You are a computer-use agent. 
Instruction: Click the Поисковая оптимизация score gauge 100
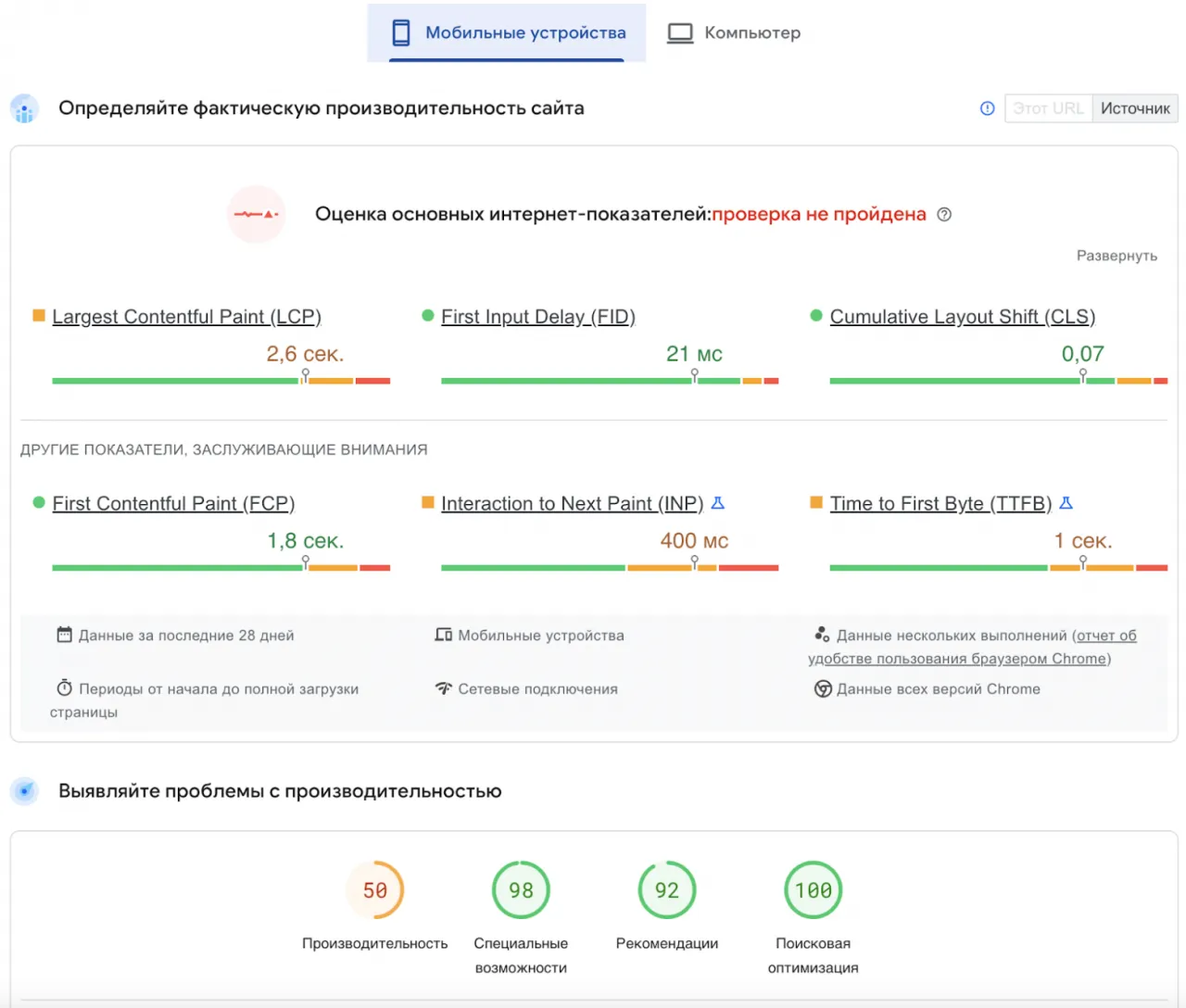[814, 890]
